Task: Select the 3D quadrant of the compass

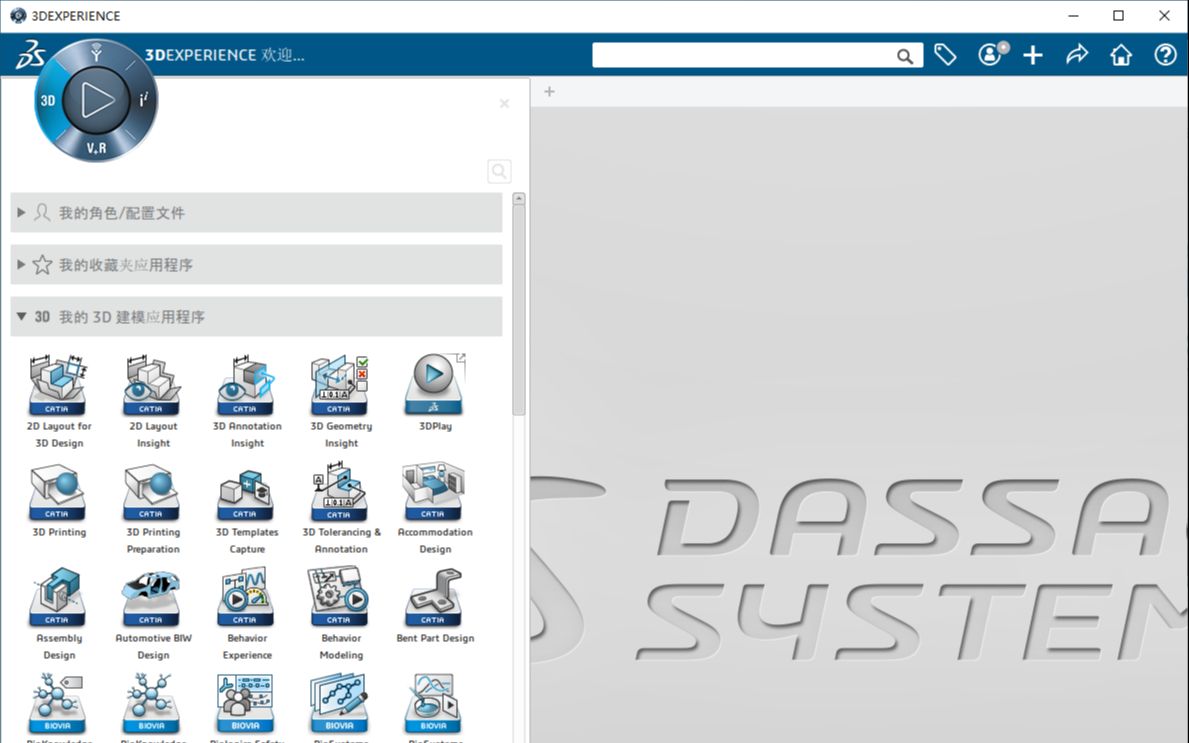Action: (48, 100)
